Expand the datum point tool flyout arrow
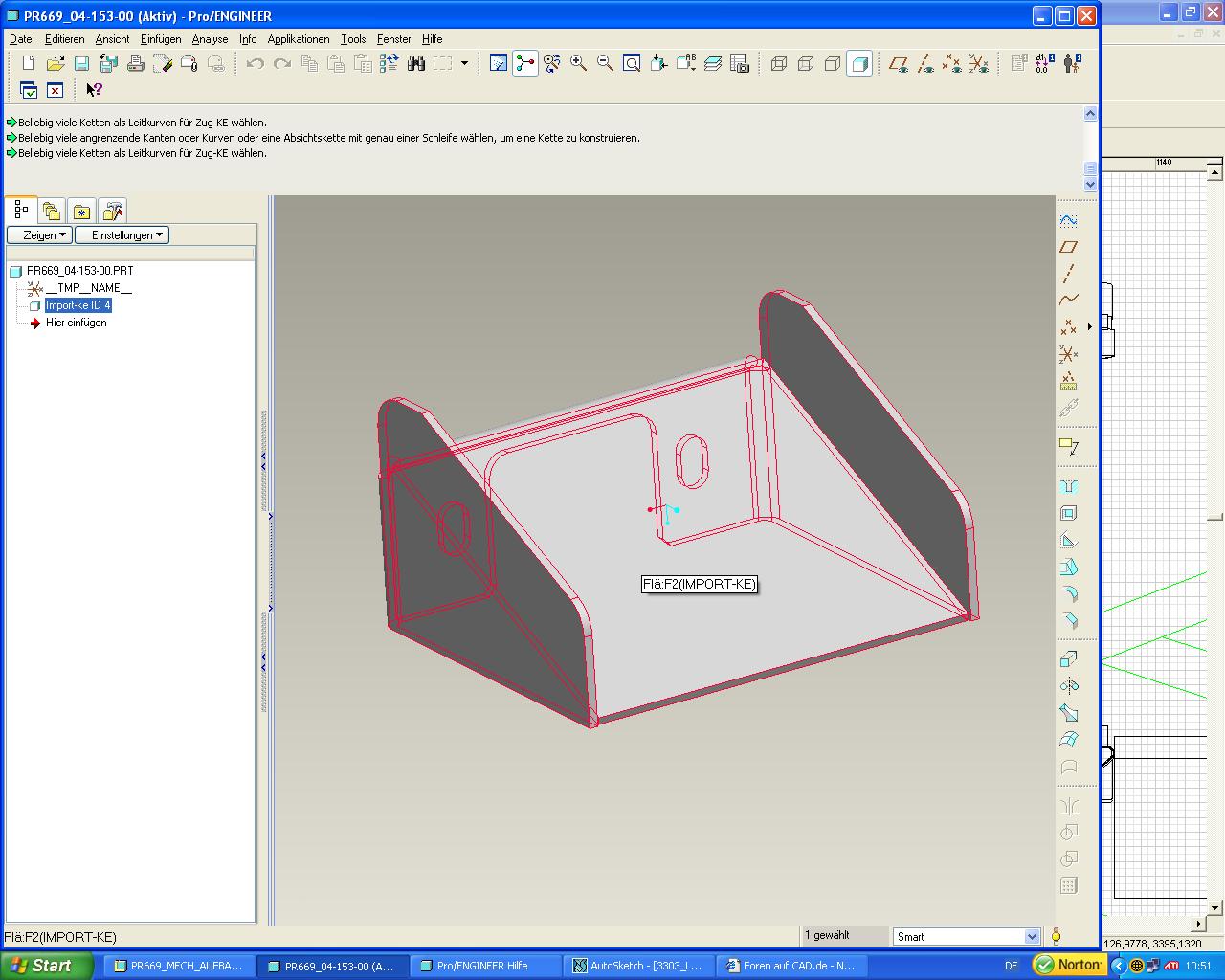Image resolution: width=1225 pixels, height=980 pixels. click(1089, 327)
